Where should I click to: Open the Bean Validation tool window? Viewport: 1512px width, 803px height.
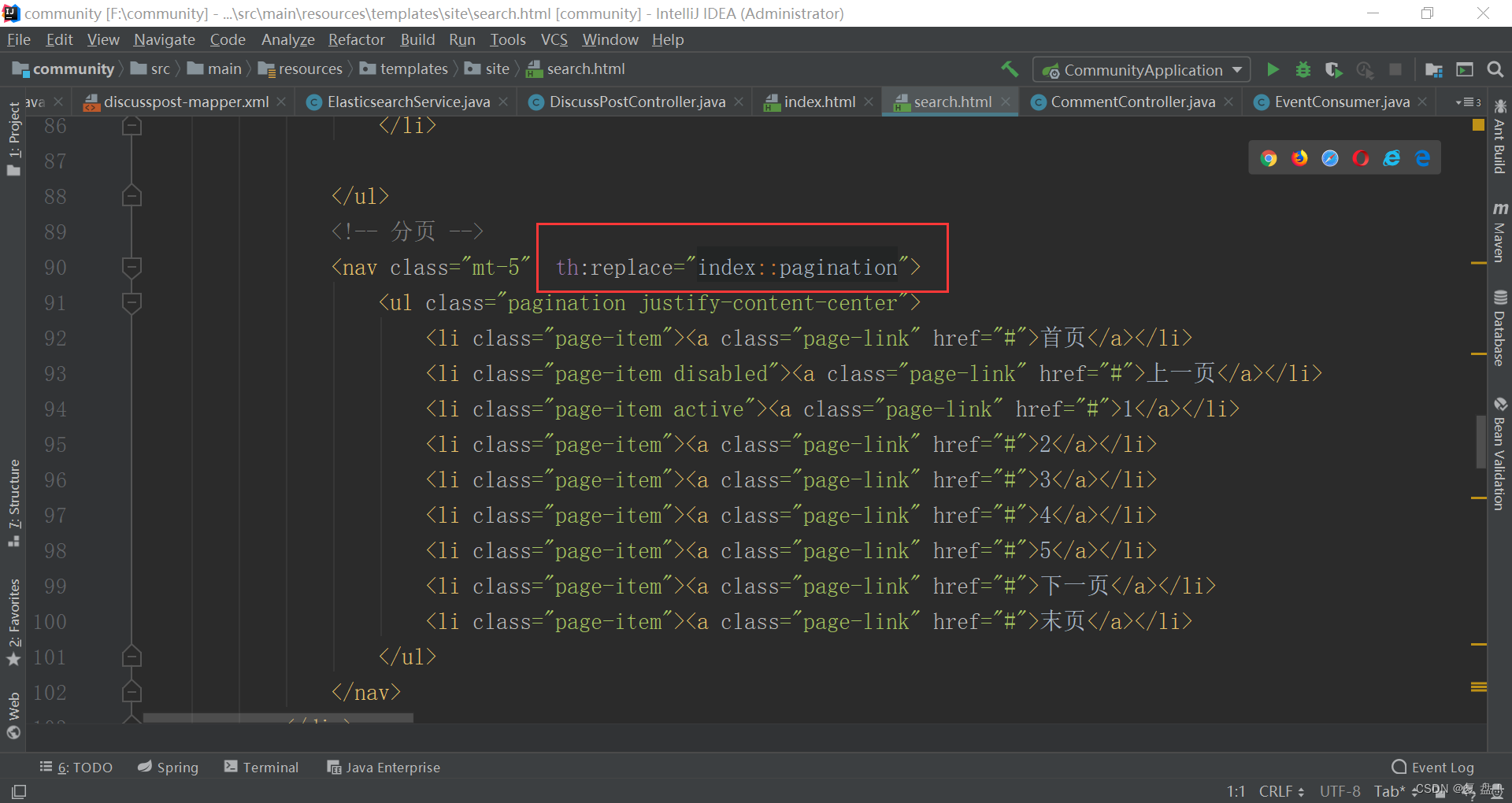1499,453
